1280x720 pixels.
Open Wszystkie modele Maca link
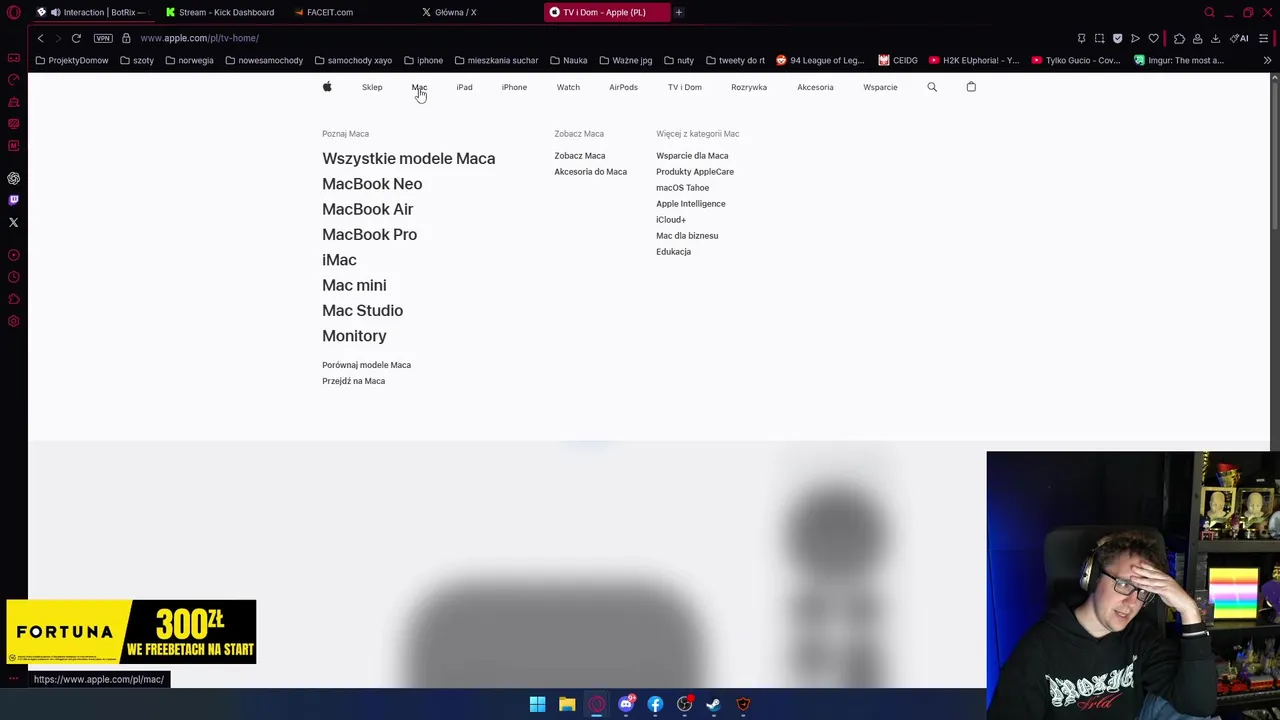click(408, 158)
